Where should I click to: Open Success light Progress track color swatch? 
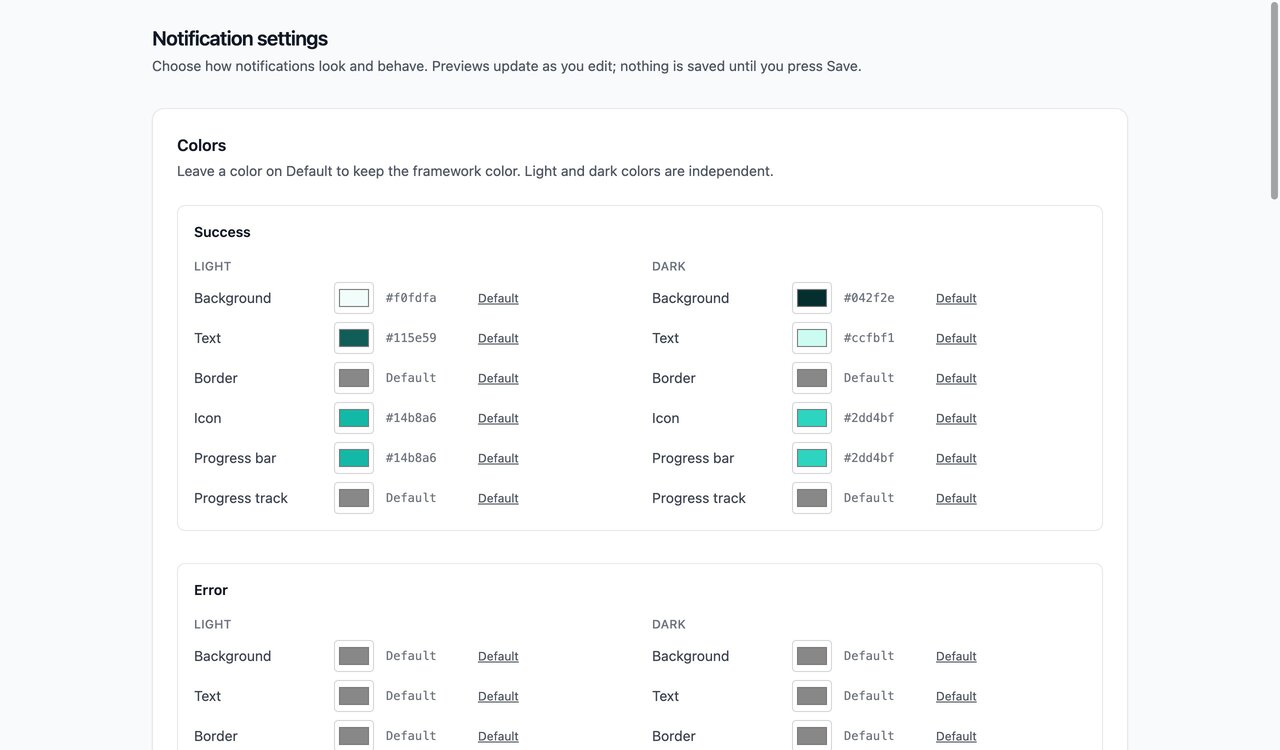coord(354,498)
